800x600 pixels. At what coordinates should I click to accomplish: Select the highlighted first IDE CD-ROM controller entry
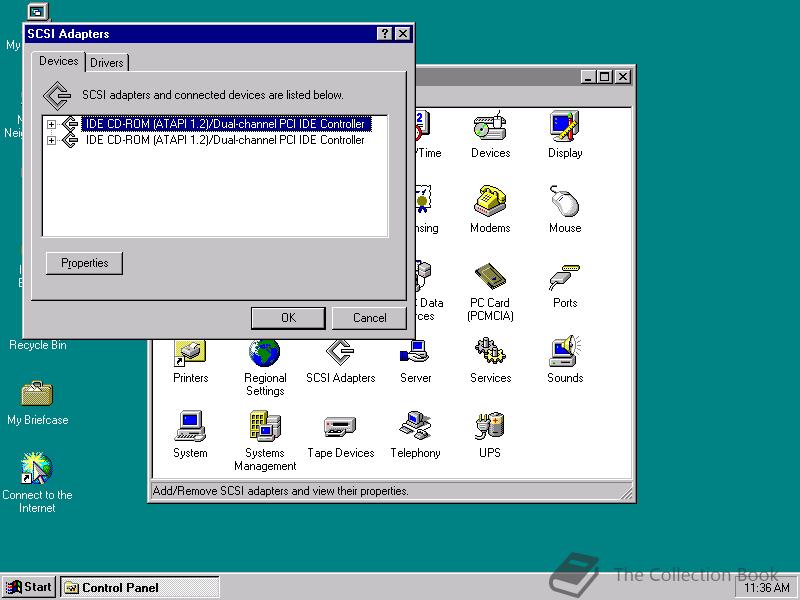pyautogui.click(x=225, y=124)
